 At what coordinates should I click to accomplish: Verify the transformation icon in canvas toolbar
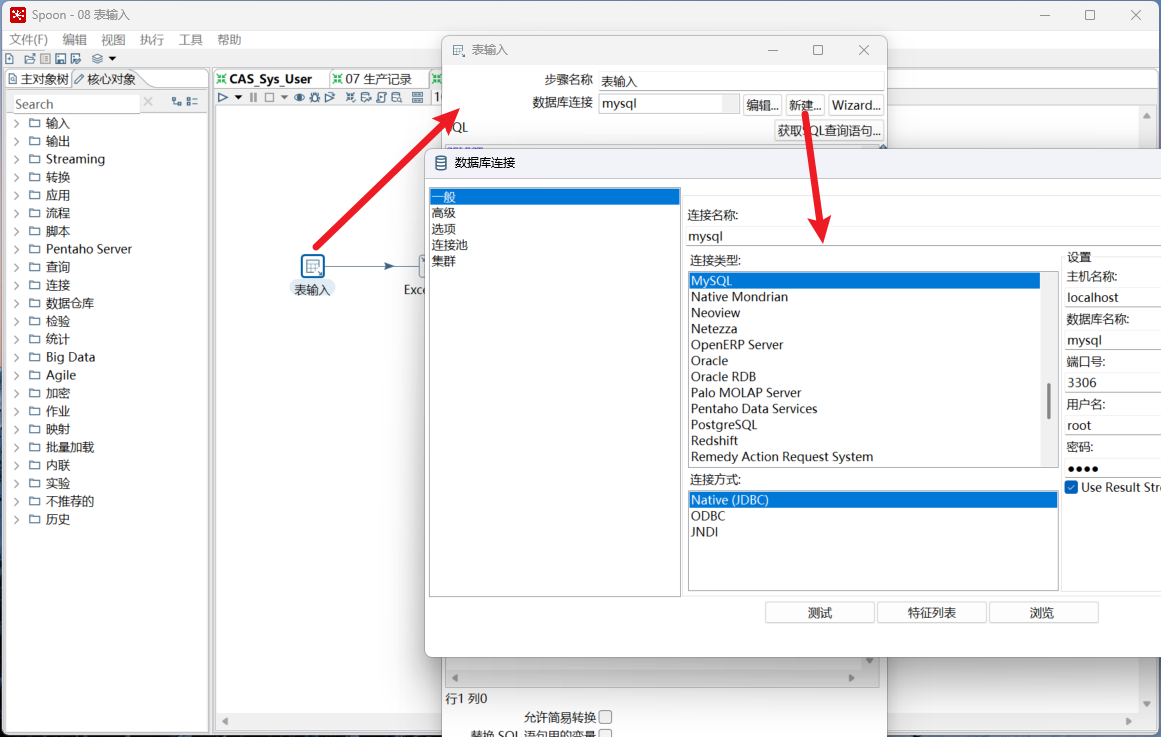350,97
